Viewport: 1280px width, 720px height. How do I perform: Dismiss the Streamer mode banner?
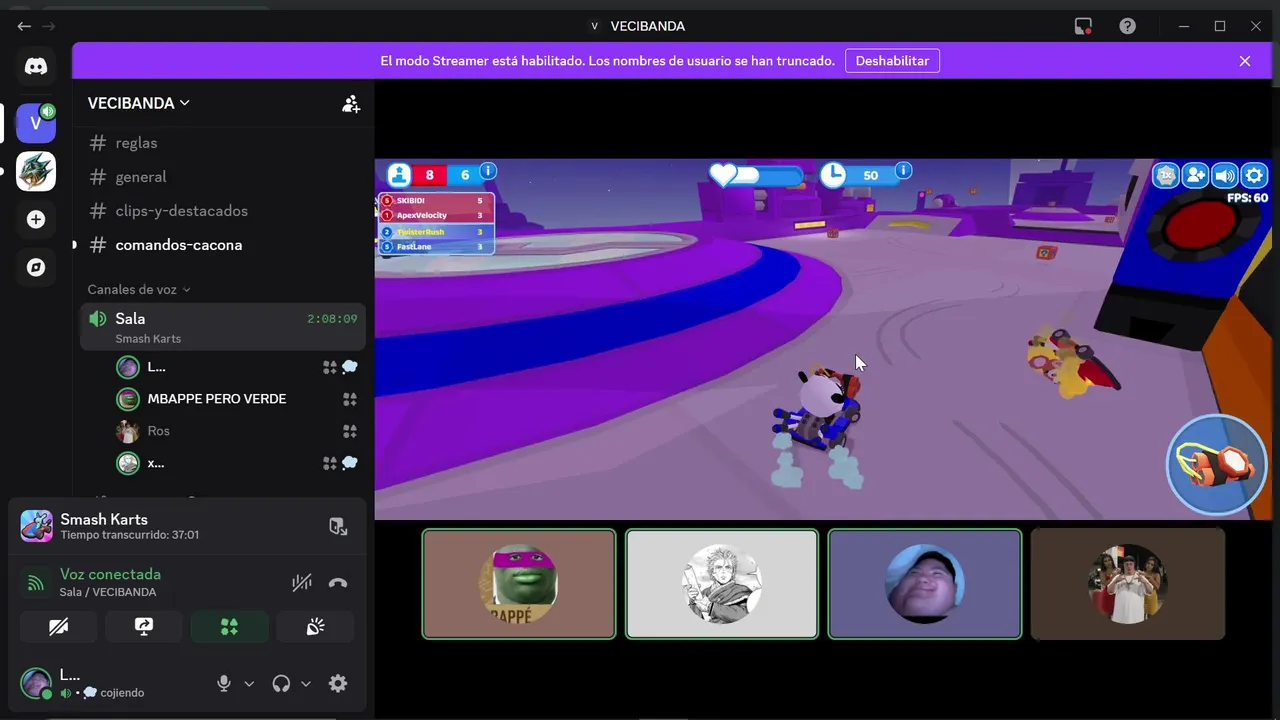point(1245,61)
